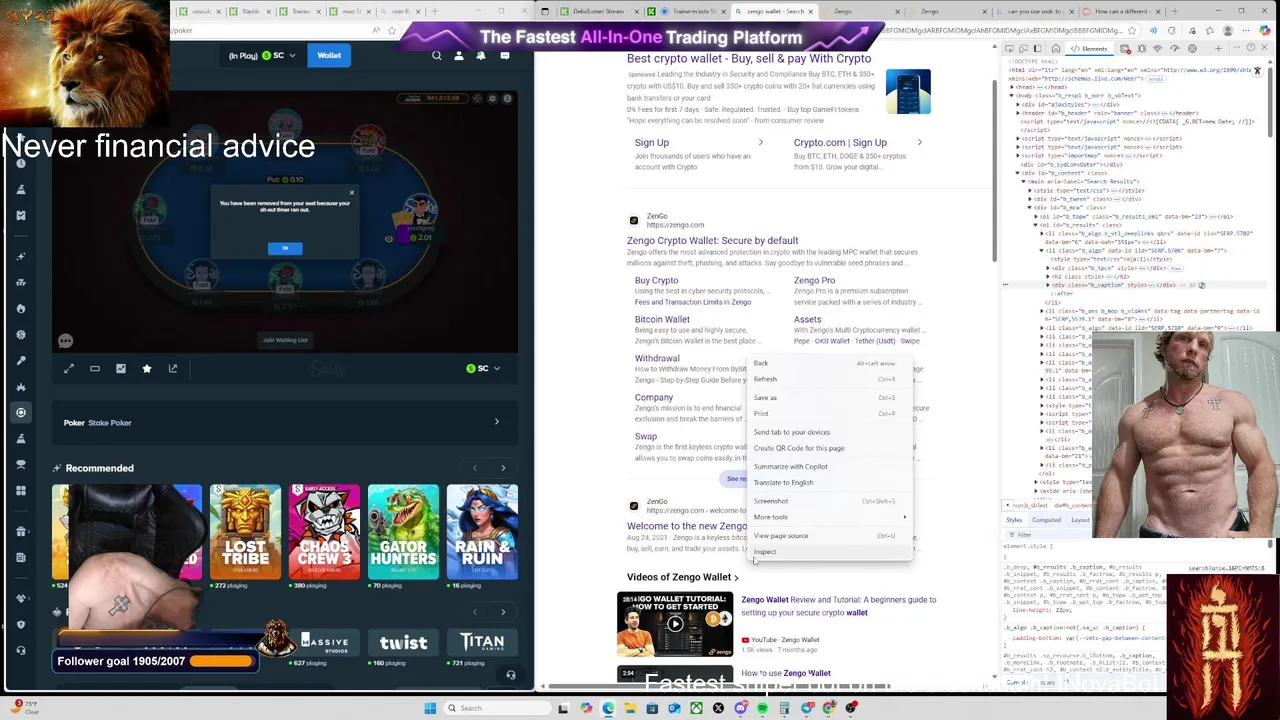The image size is (1280, 720).
Task: Open DevTools Welcome home icon
Action: tap(1056, 48)
